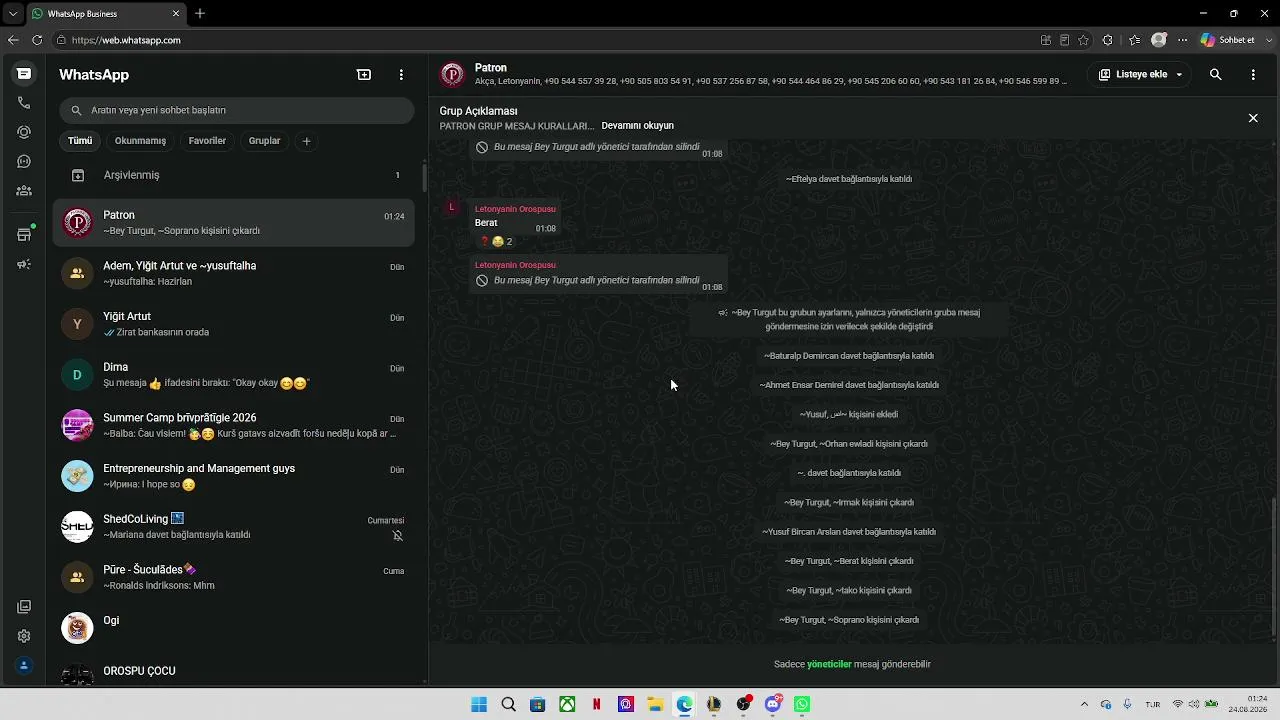The height and width of the screenshot is (720, 1280).
Task: Open the browser settings and more menu
Action: pyautogui.click(x=1183, y=40)
